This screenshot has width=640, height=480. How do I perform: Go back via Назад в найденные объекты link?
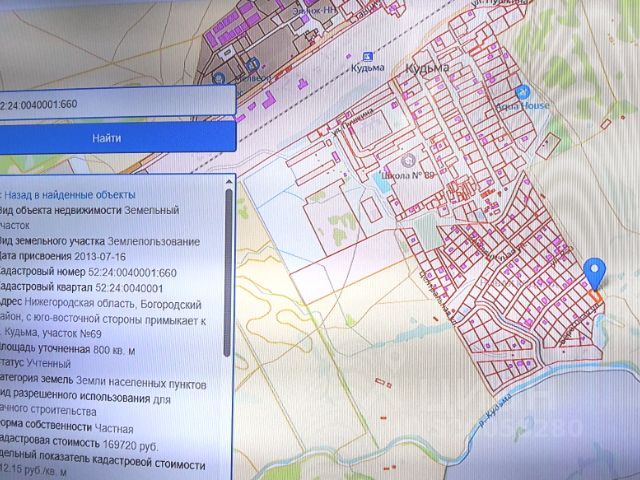[68, 195]
